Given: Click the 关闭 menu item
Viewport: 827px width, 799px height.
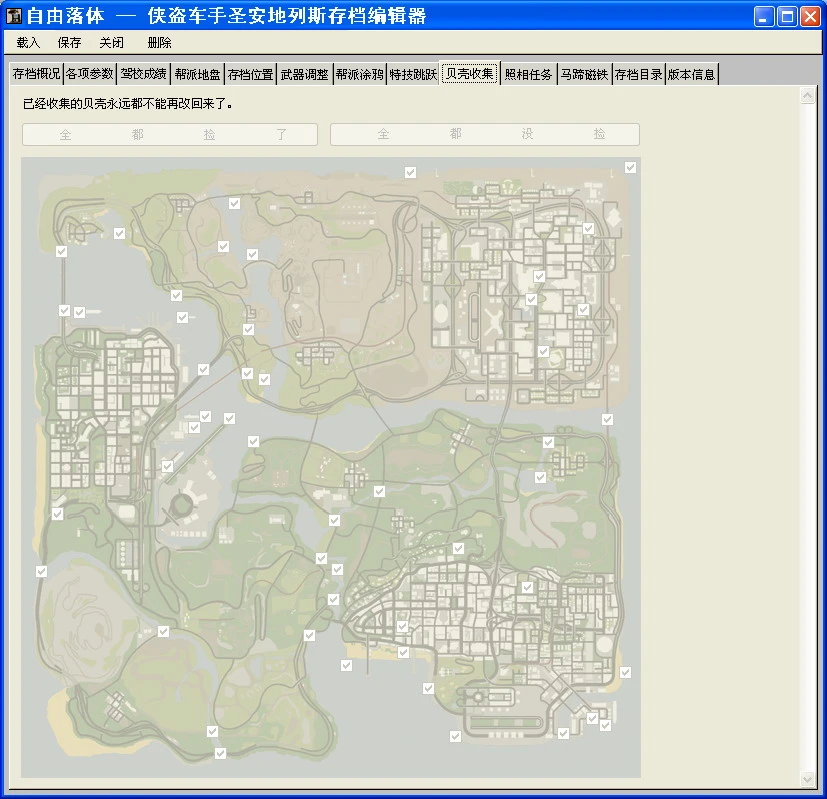Looking at the screenshot, I should point(111,43).
